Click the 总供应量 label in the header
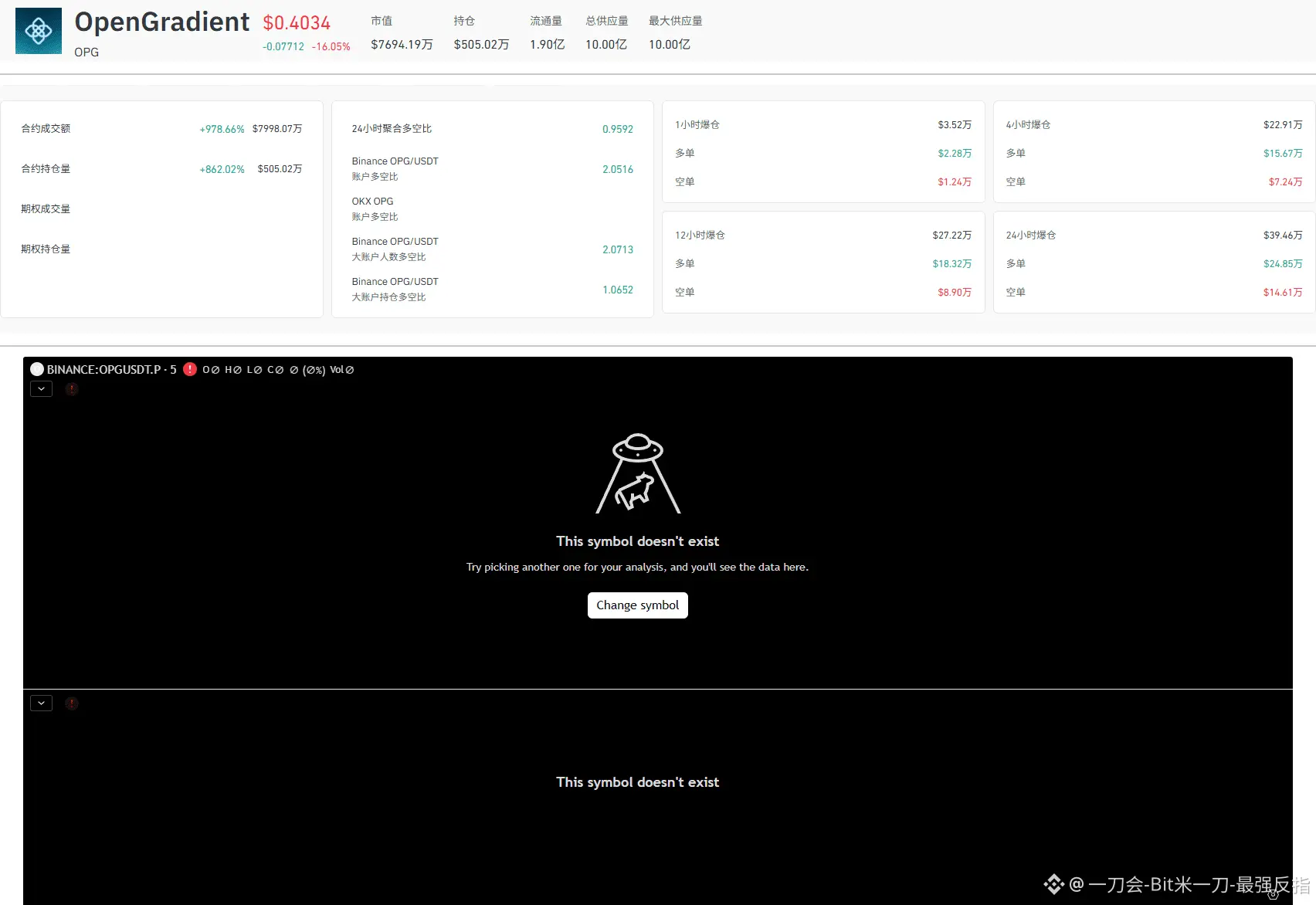The height and width of the screenshot is (905, 1316). pyautogui.click(x=607, y=21)
